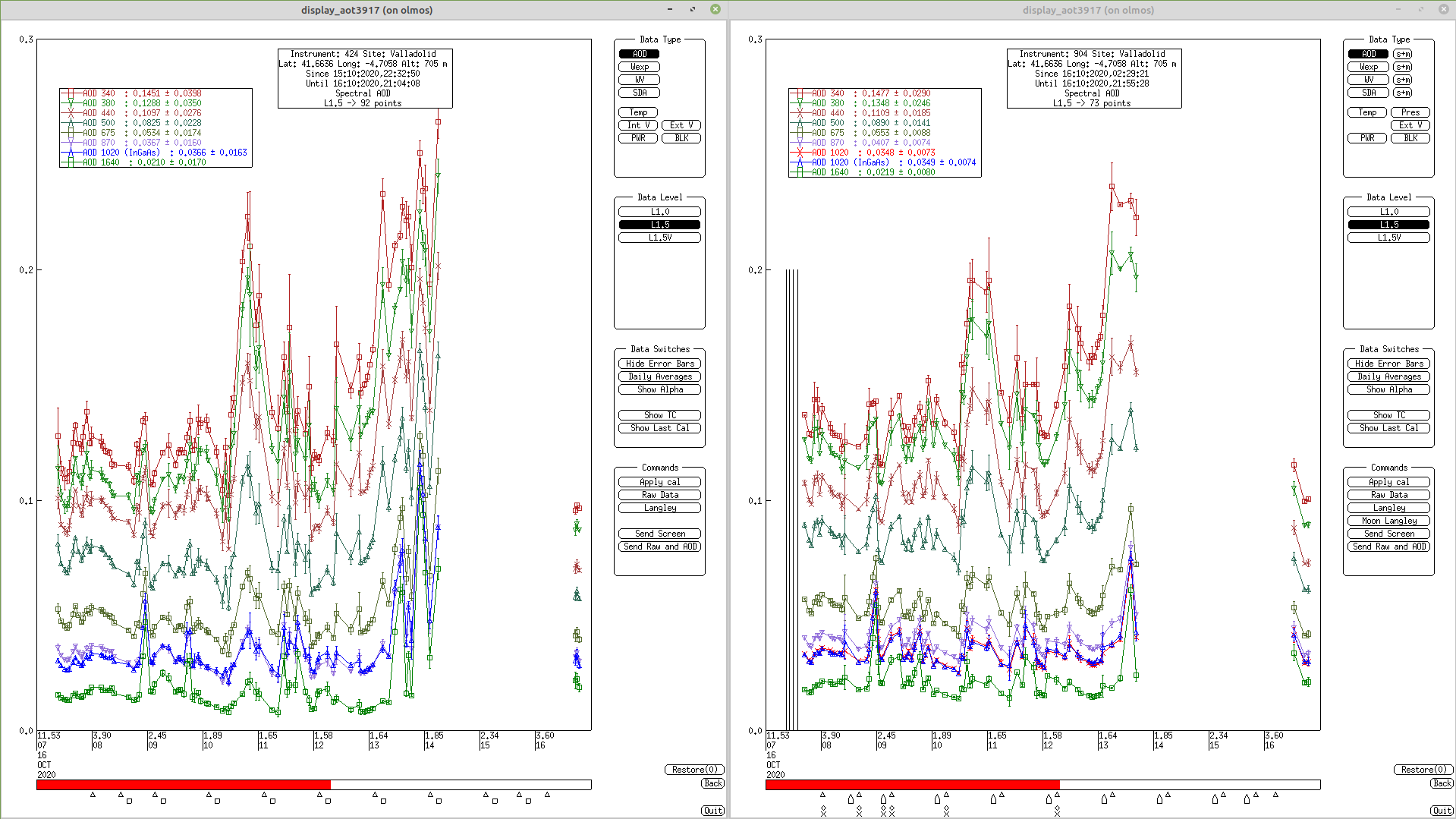Show PWR data in Instrument 904 window
This screenshot has width=1456, height=819.
[x=1367, y=138]
